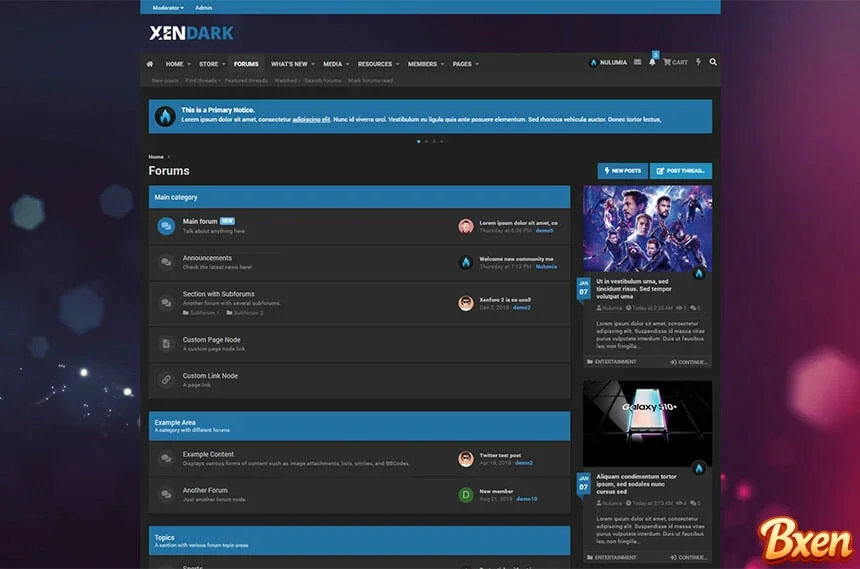Expand the Store menu arrow

[224, 64]
